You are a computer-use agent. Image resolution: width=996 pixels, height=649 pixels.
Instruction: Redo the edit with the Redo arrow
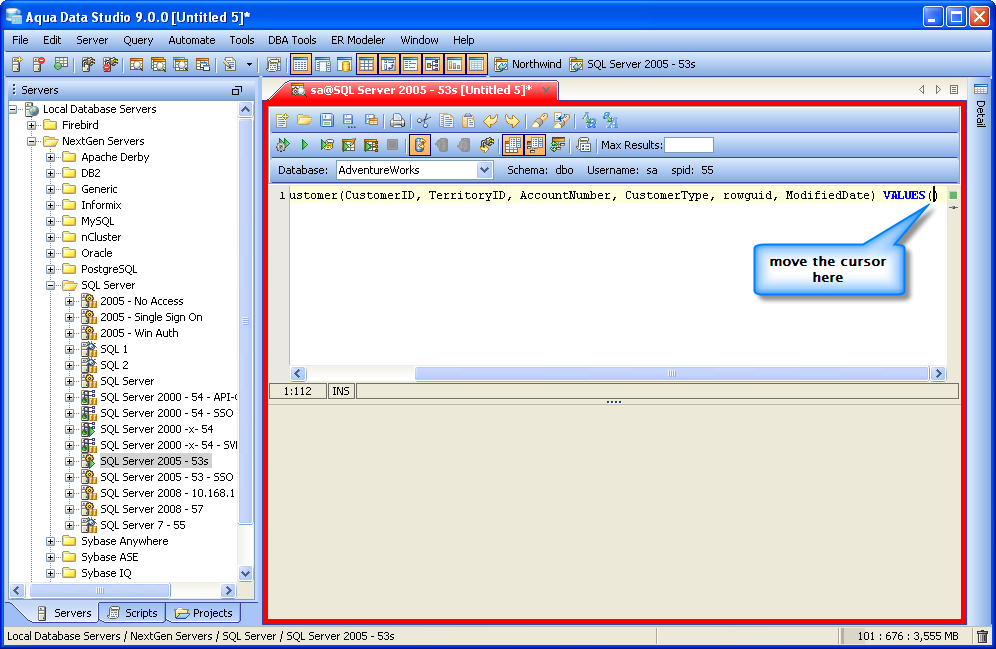click(512, 120)
